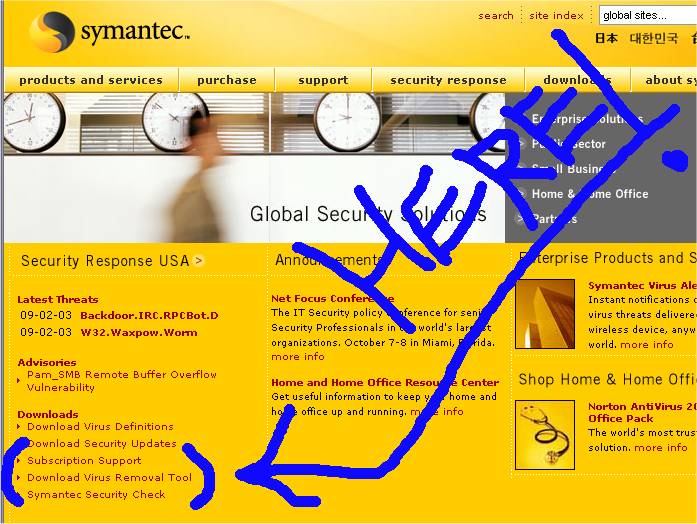The width and height of the screenshot is (697, 524).
Task: Open Backdoor.IRC.RPCBot.D threat
Action: 149,316
